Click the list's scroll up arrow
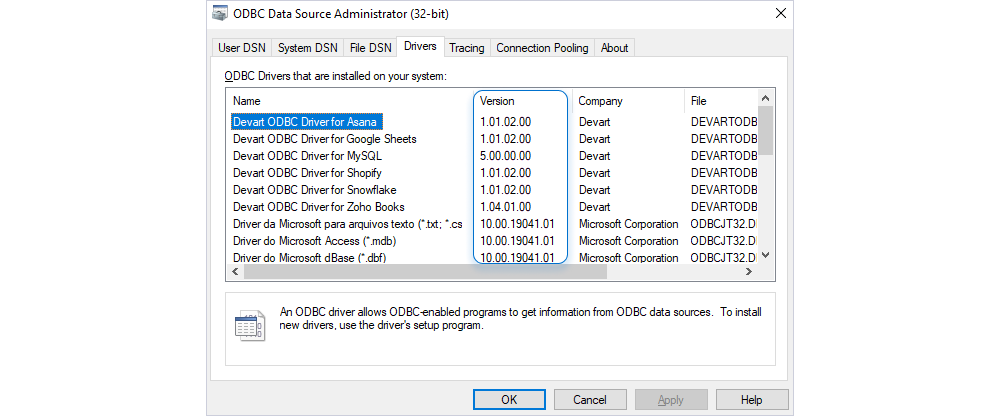The height and width of the screenshot is (416, 1000). [x=766, y=98]
